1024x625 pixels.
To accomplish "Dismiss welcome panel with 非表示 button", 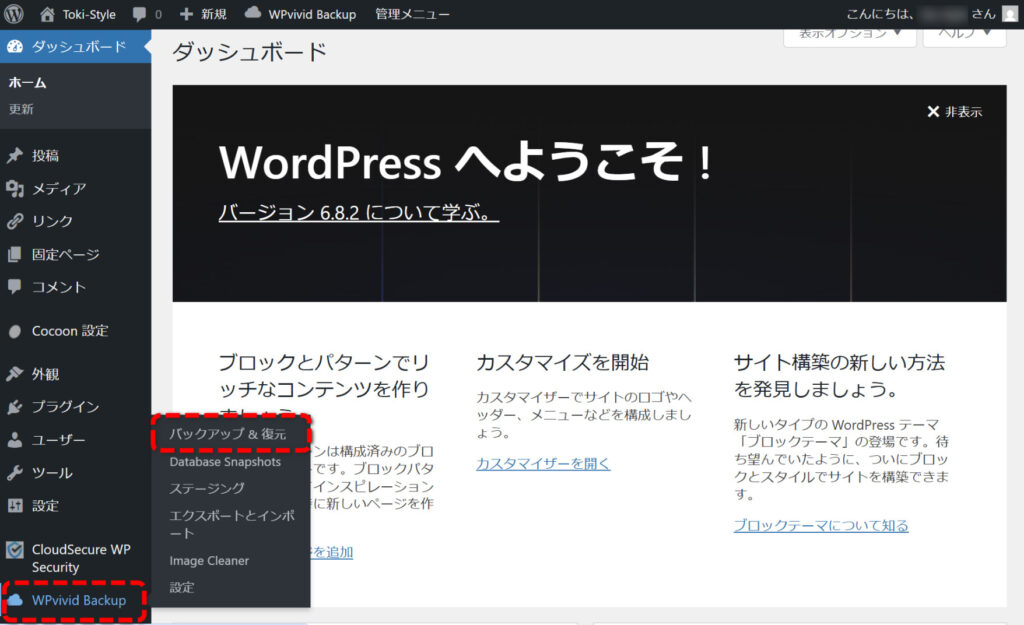I will [954, 112].
